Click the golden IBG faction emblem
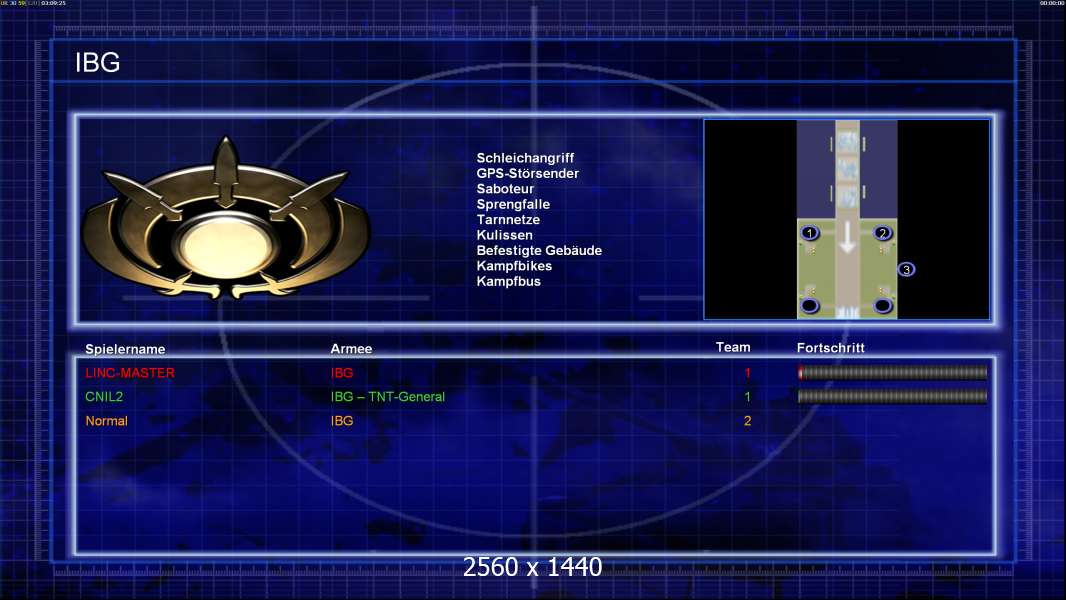The height and width of the screenshot is (600, 1066). coord(226,219)
